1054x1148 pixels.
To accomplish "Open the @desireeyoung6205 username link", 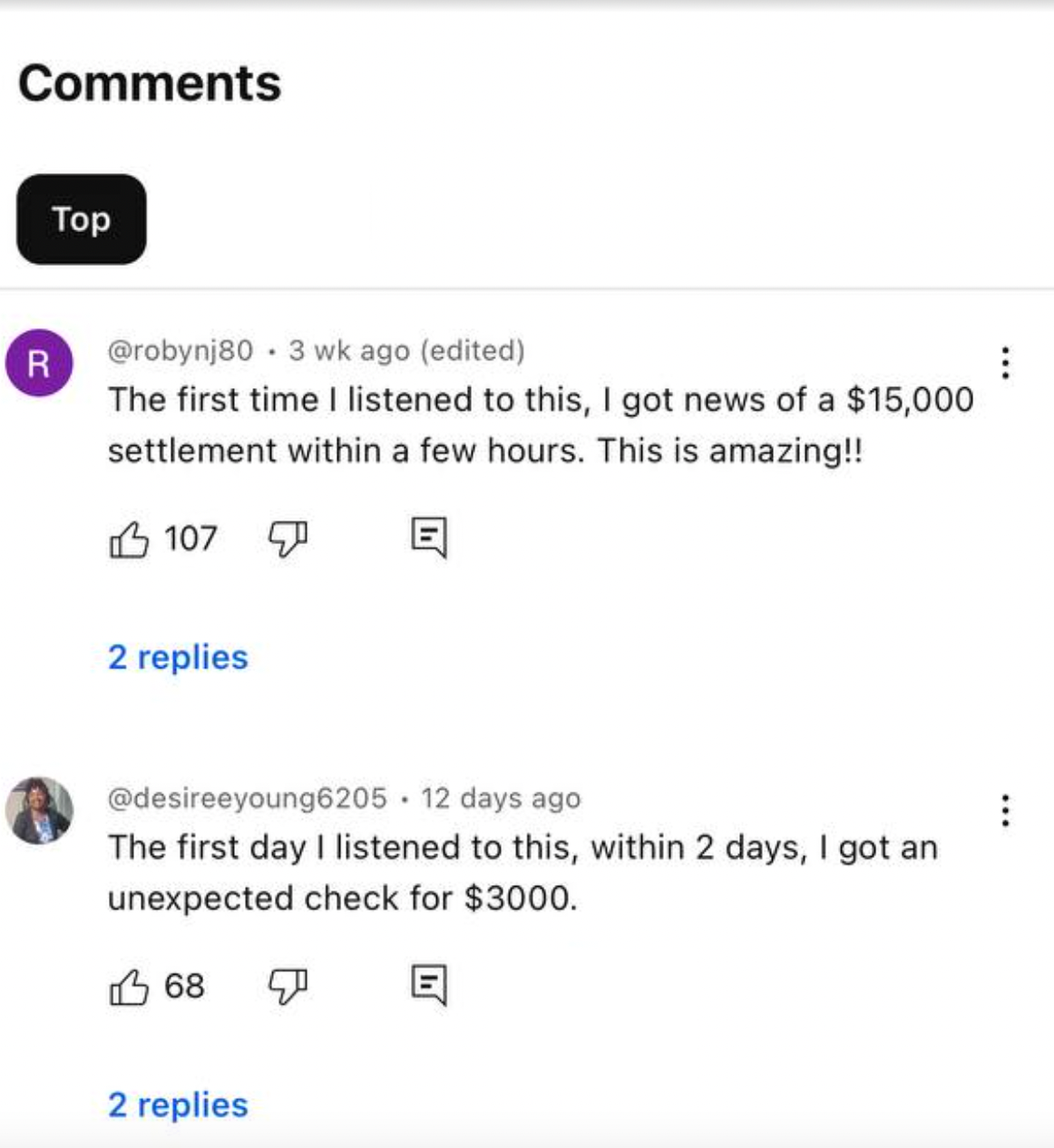I will (247, 798).
